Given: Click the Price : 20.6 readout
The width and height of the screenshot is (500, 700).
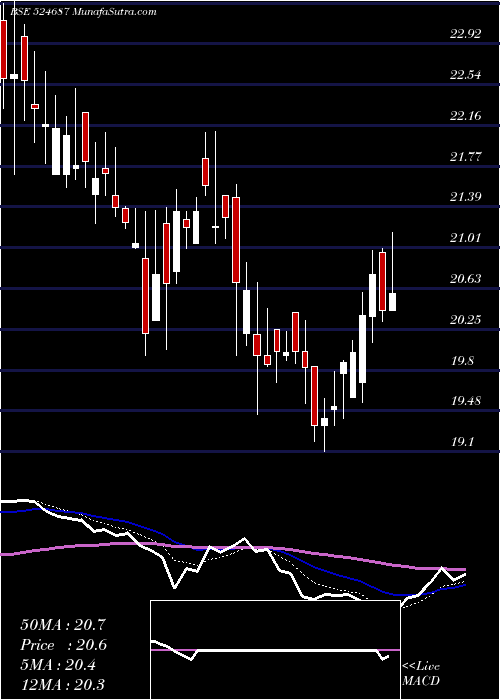Looking at the screenshot, I should (64, 645).
